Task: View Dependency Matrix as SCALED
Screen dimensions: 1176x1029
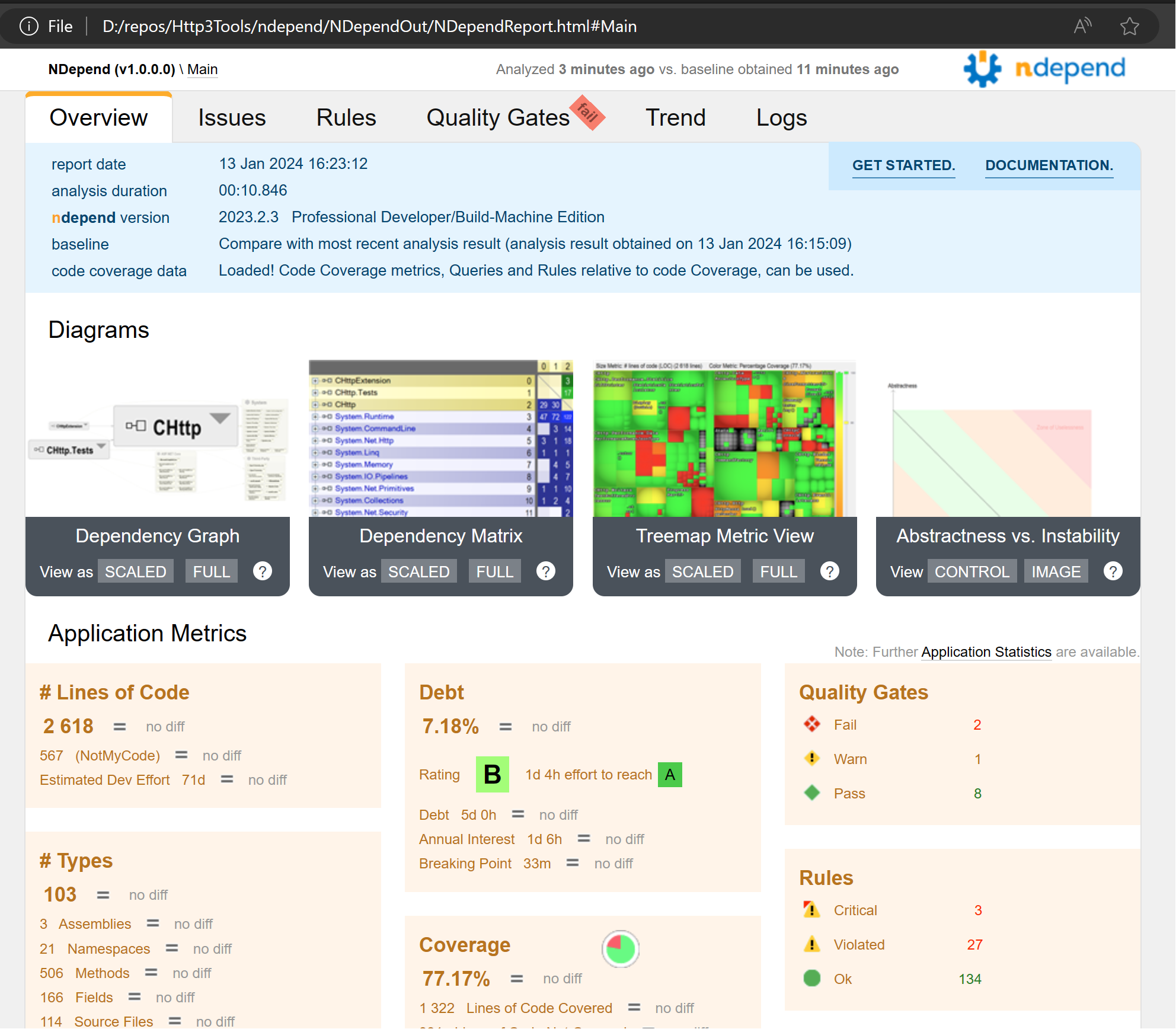Action: 418,571
